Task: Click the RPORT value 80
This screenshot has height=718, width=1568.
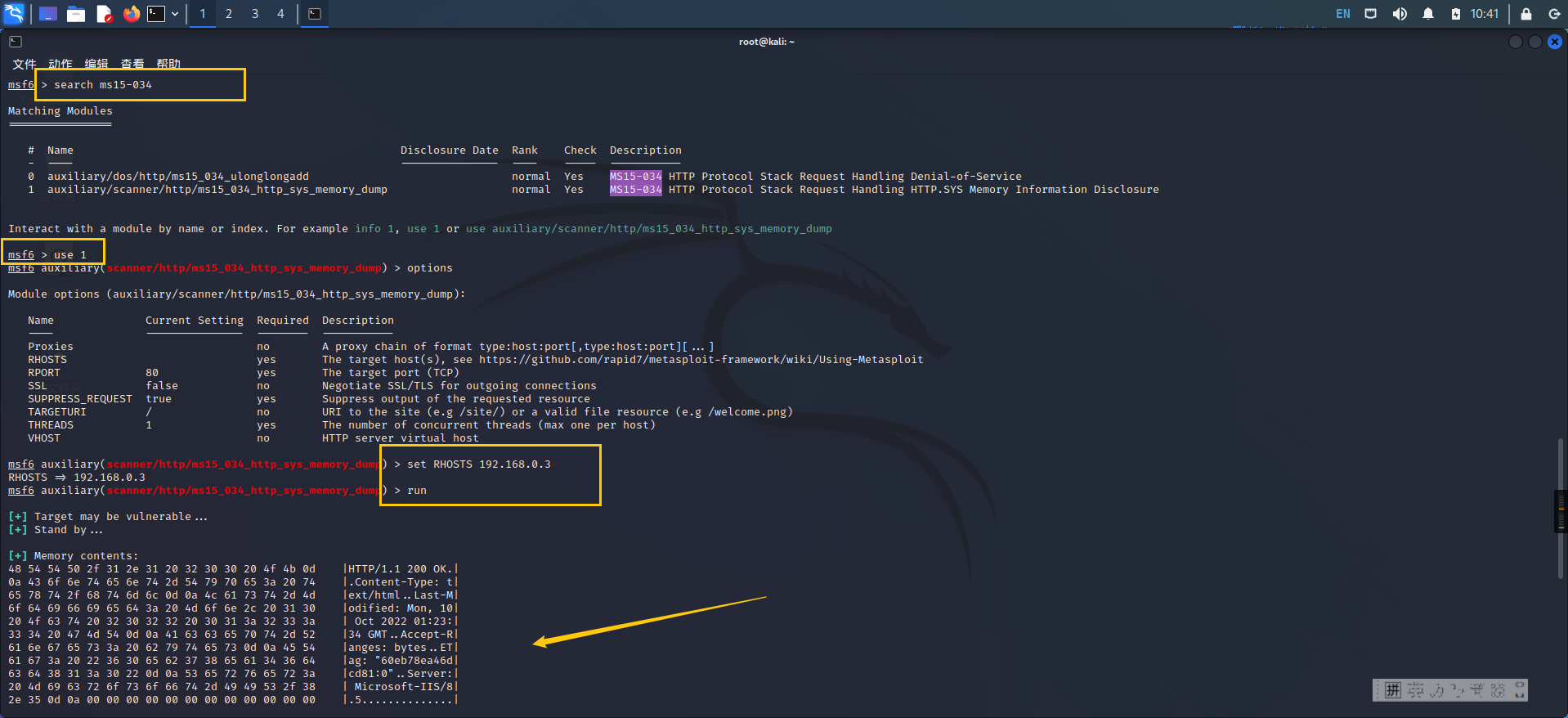Action: tap(152, 373)
